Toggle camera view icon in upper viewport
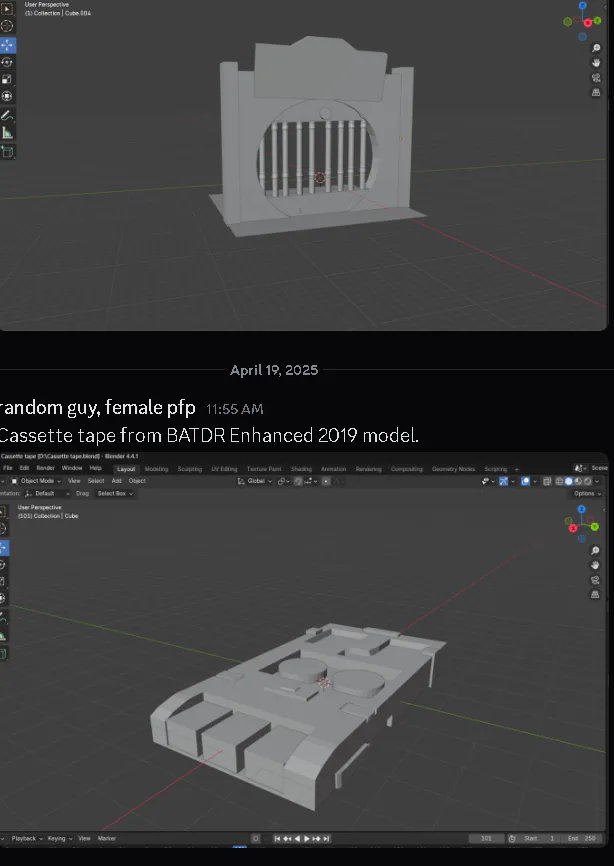 (596, 78)
